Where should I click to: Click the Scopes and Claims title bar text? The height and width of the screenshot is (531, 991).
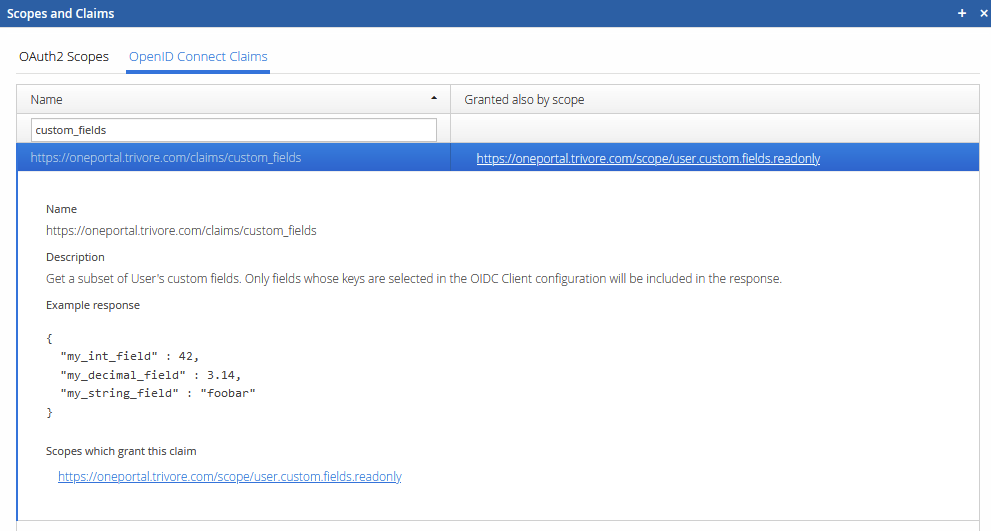coord(61,14)
